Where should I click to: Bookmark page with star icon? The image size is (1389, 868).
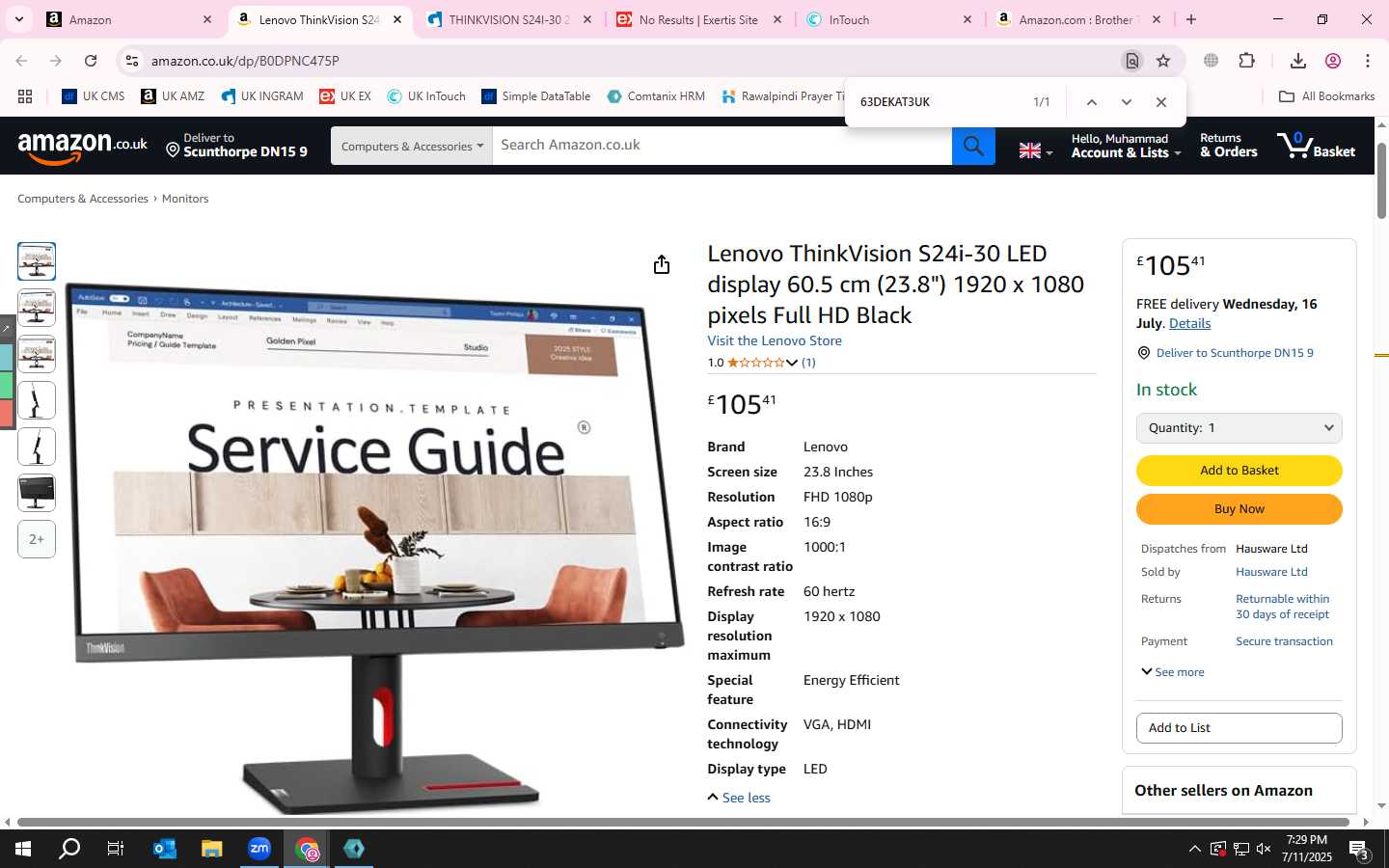pyautogui.click(x=1163, y=61)
